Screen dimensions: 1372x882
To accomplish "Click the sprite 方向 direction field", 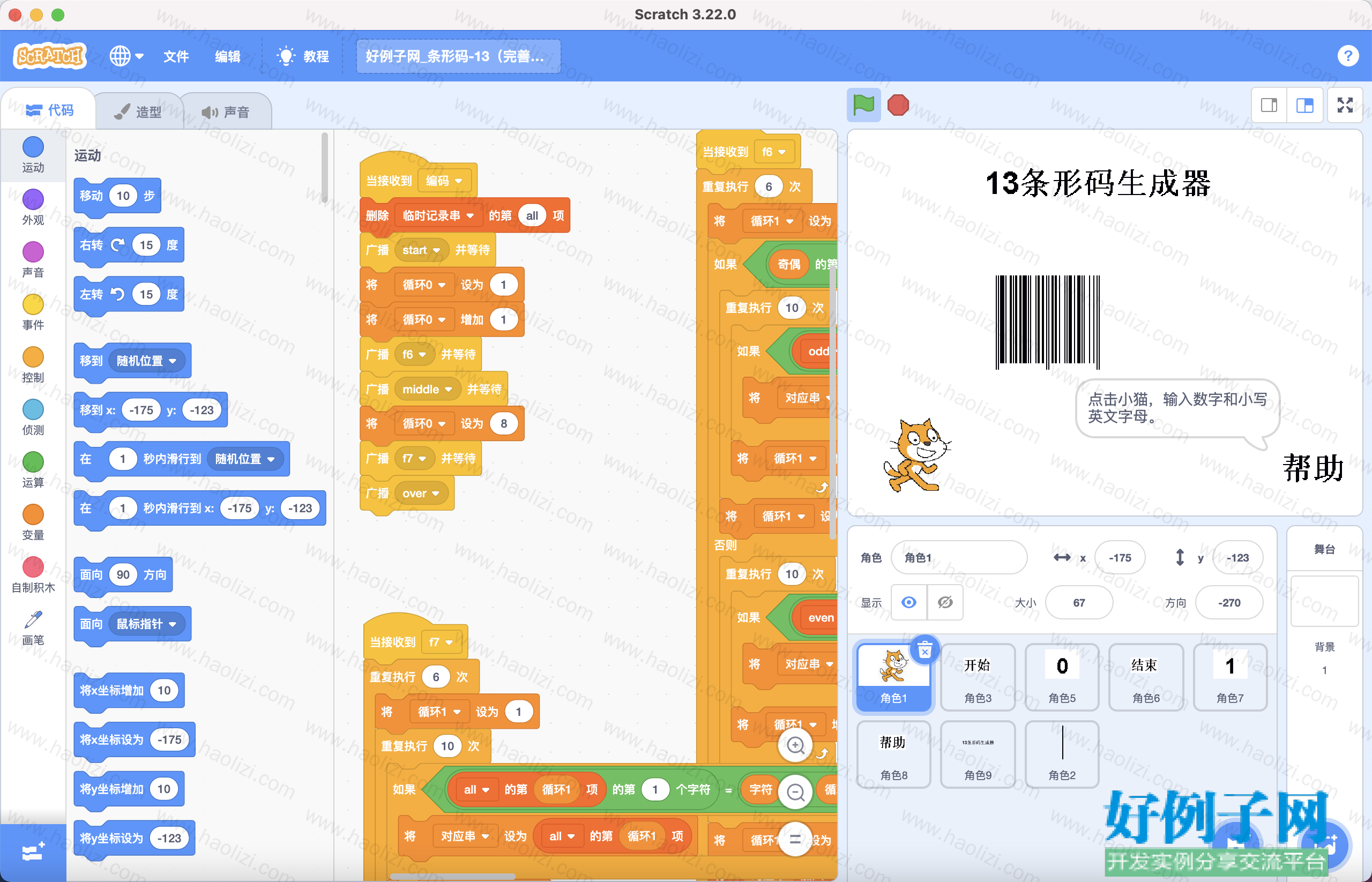I will [x=1229, y=602].
